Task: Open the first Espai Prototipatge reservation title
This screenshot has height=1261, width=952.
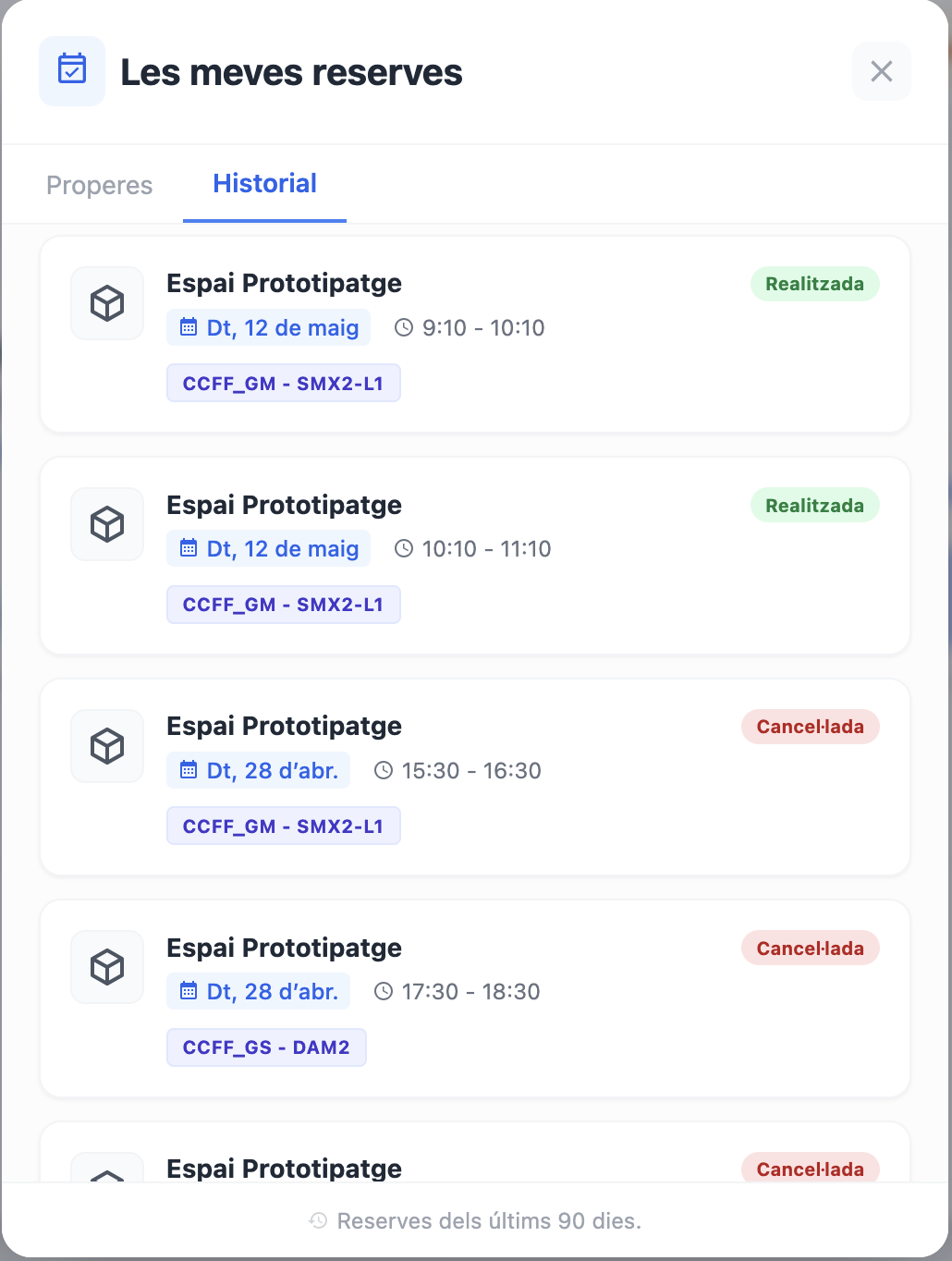Action: [284, 283]
